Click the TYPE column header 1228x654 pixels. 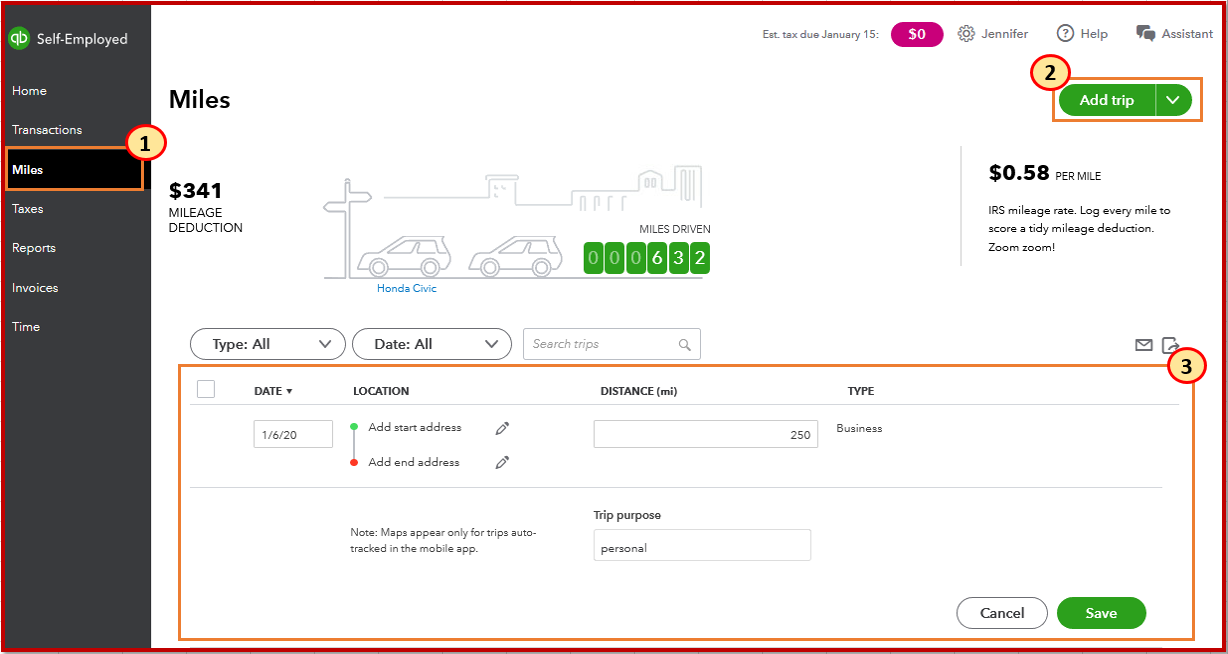[861, 391]
